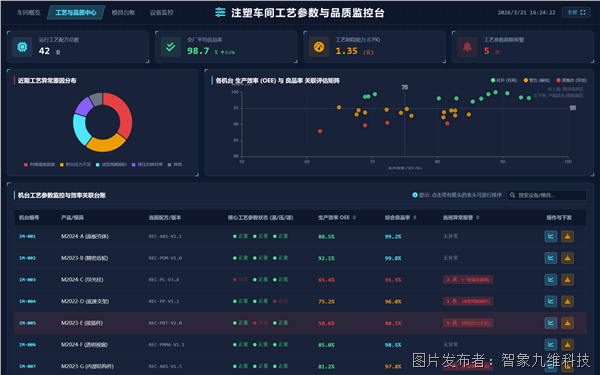Open the trend chart icon for IM-003
Viewport: 600px width, 375px height.
551,280
